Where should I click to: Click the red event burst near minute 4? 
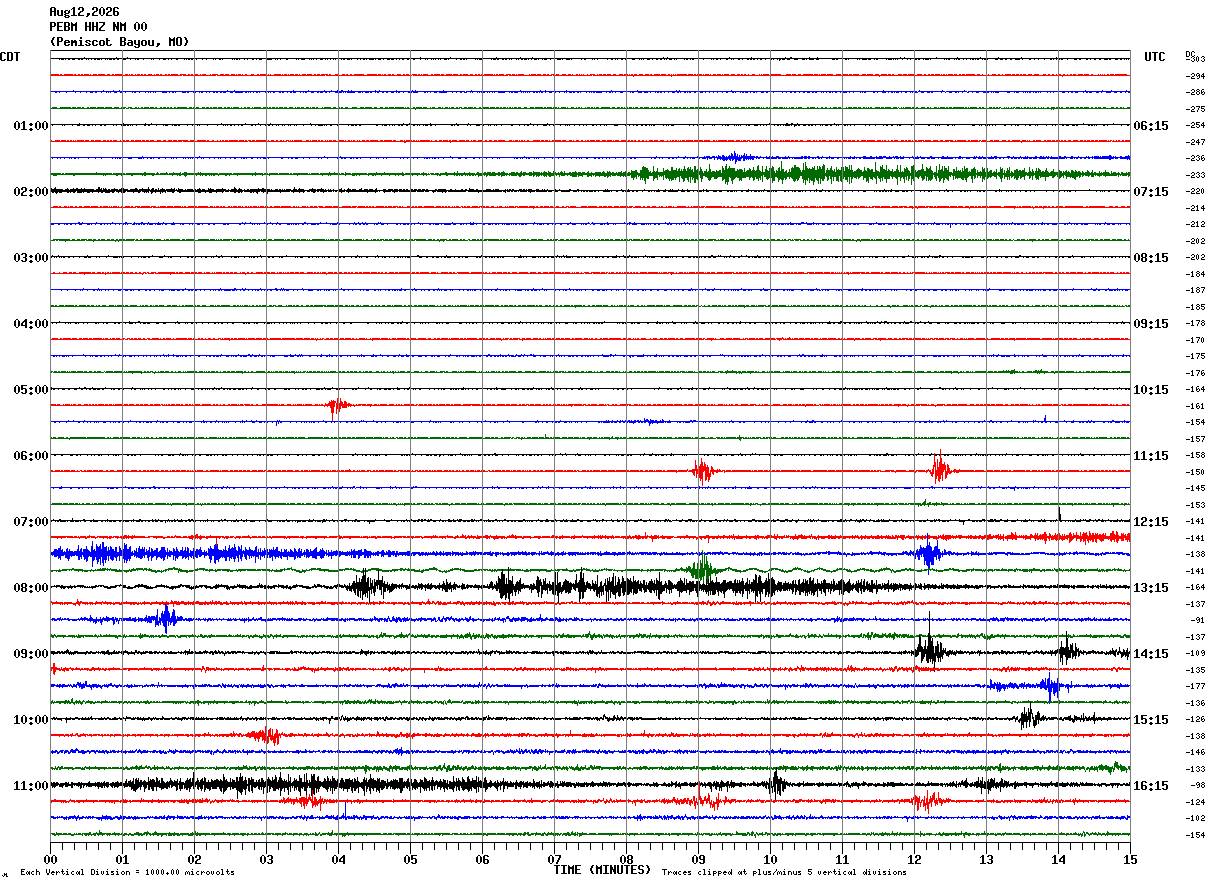pos(338,406)
